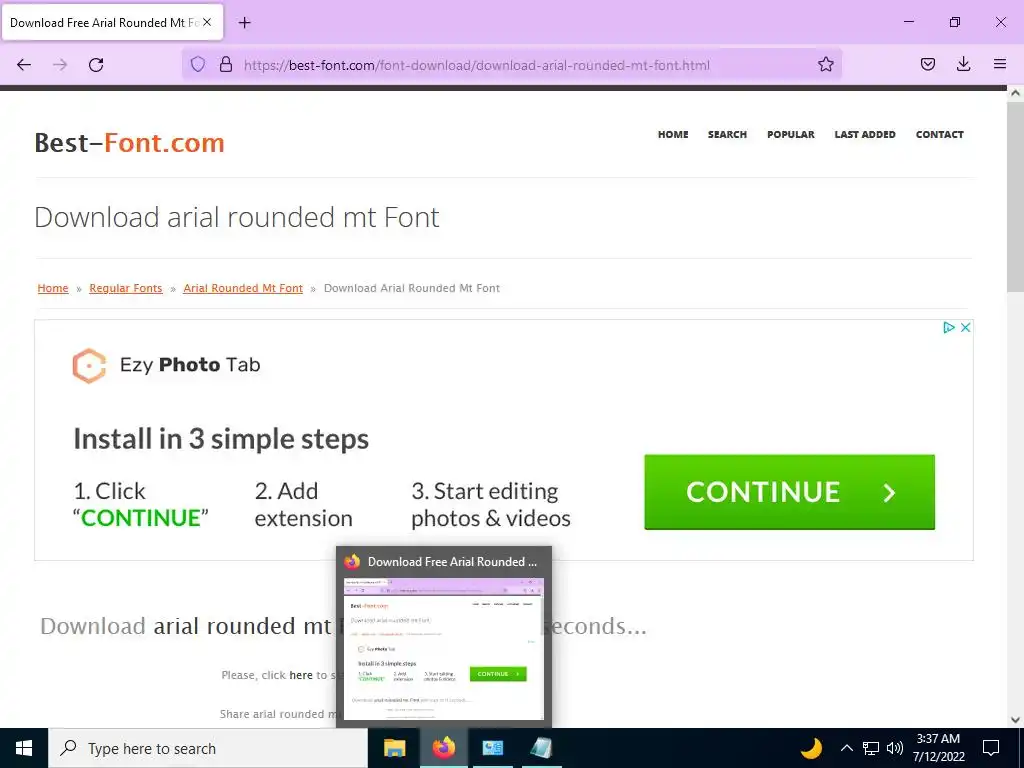Open the Downloads arrow icon in toolbar
Image resolution: width=1024 pixels, height=768 pixels.
[963, 64]
